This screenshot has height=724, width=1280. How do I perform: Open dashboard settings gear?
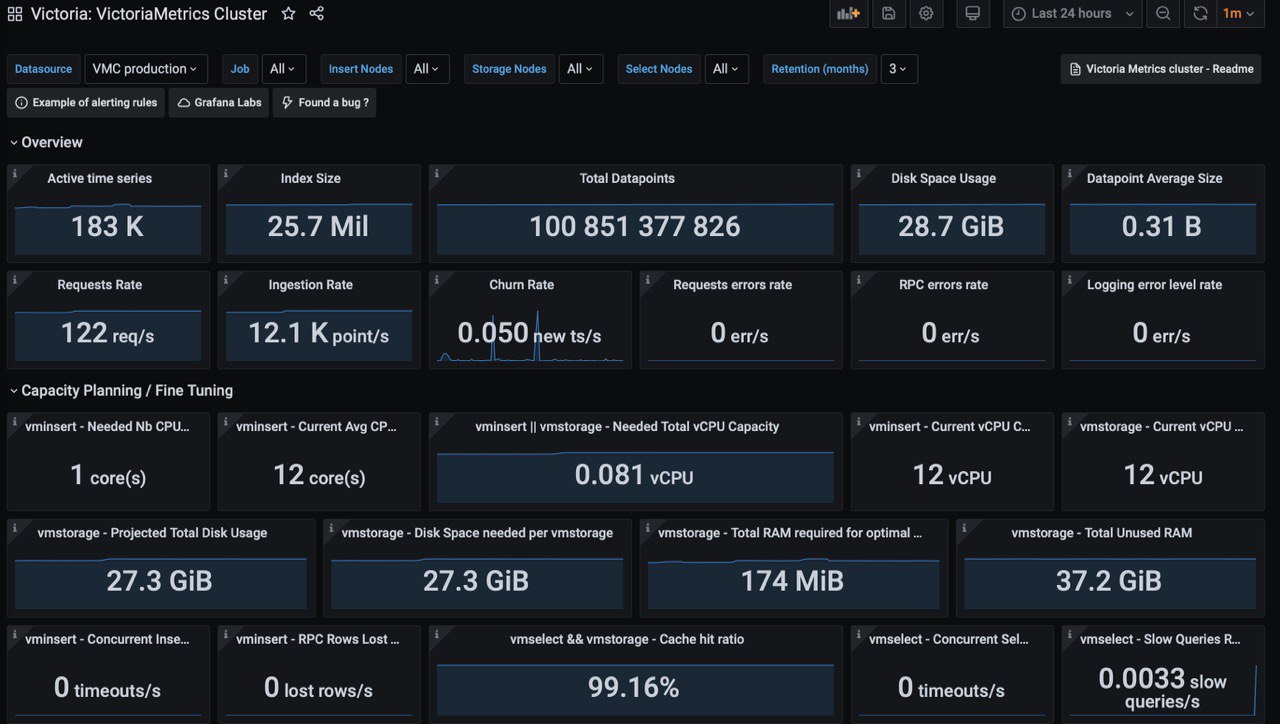pos(926,14)
